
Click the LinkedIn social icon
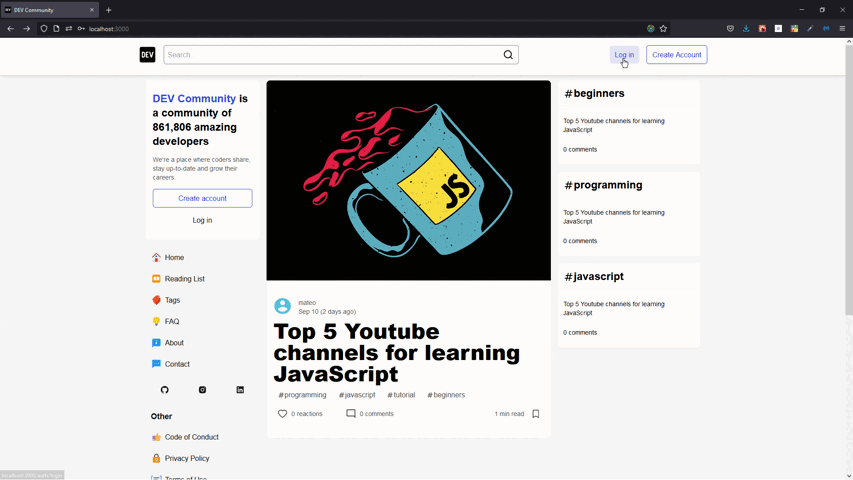coord(240,390)
